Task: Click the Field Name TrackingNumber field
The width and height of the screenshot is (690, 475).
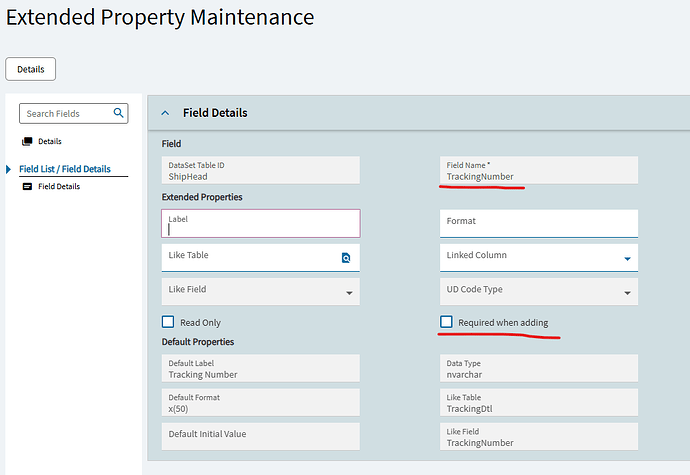Action: tap(538, 171)
